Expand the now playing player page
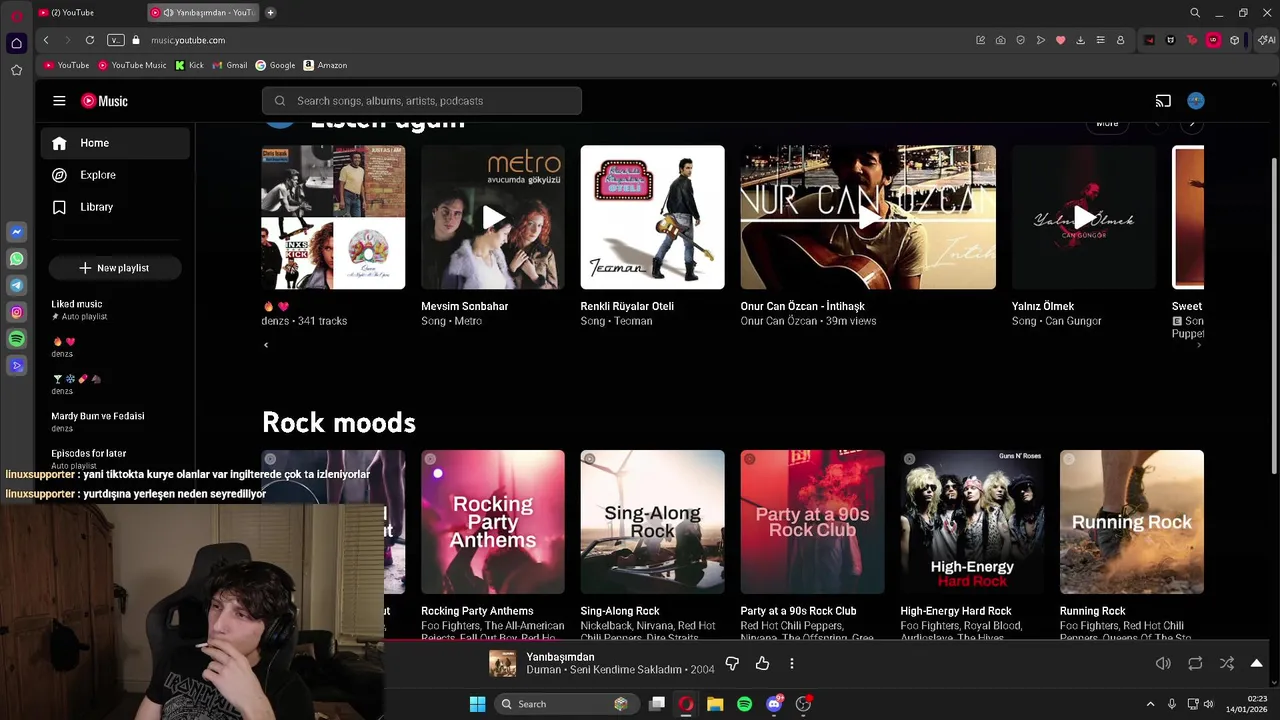The image size is (1280, 720). (1257, 664)
